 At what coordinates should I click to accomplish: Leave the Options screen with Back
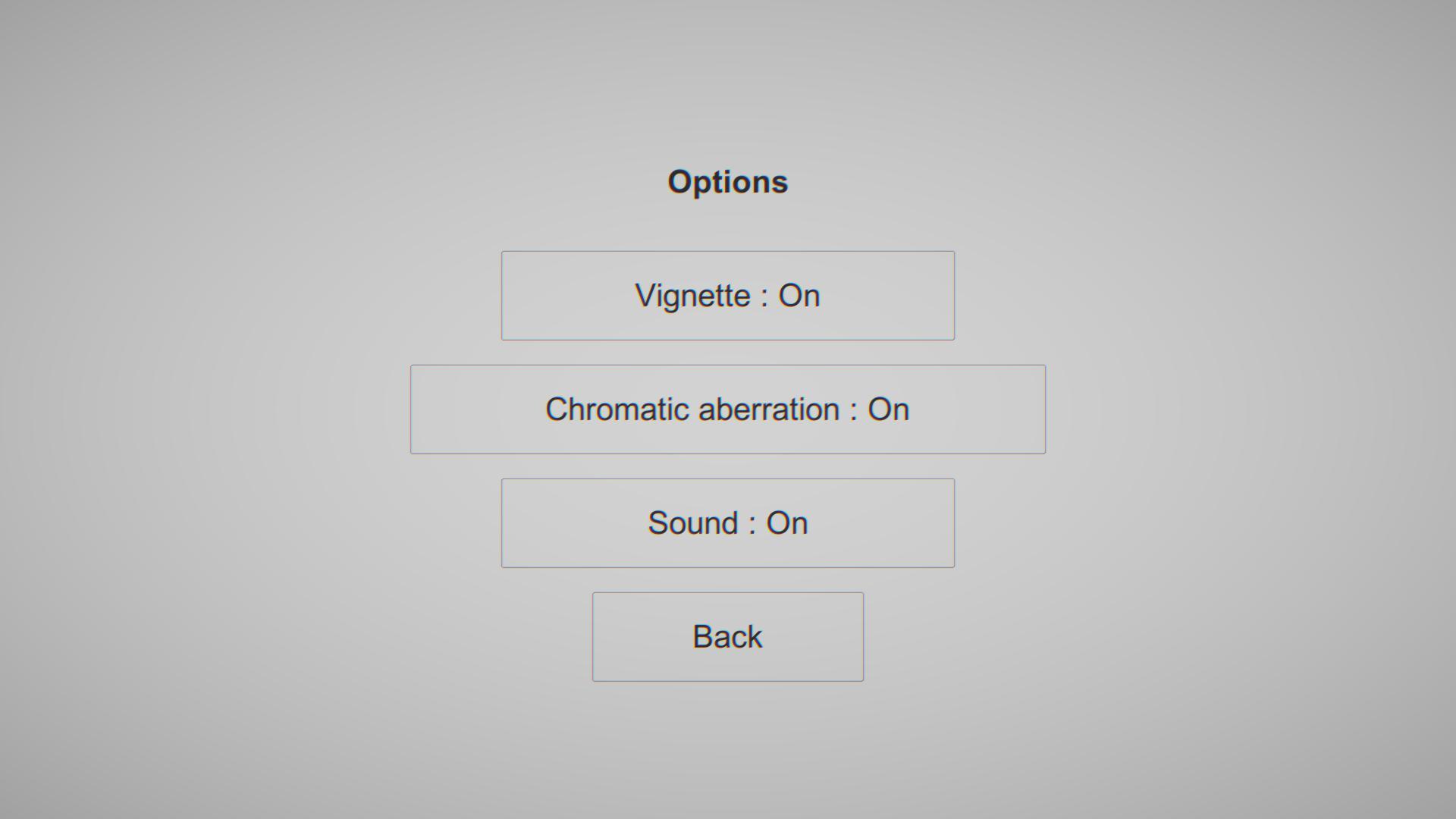pyautogui.click(x=728, y=637)
